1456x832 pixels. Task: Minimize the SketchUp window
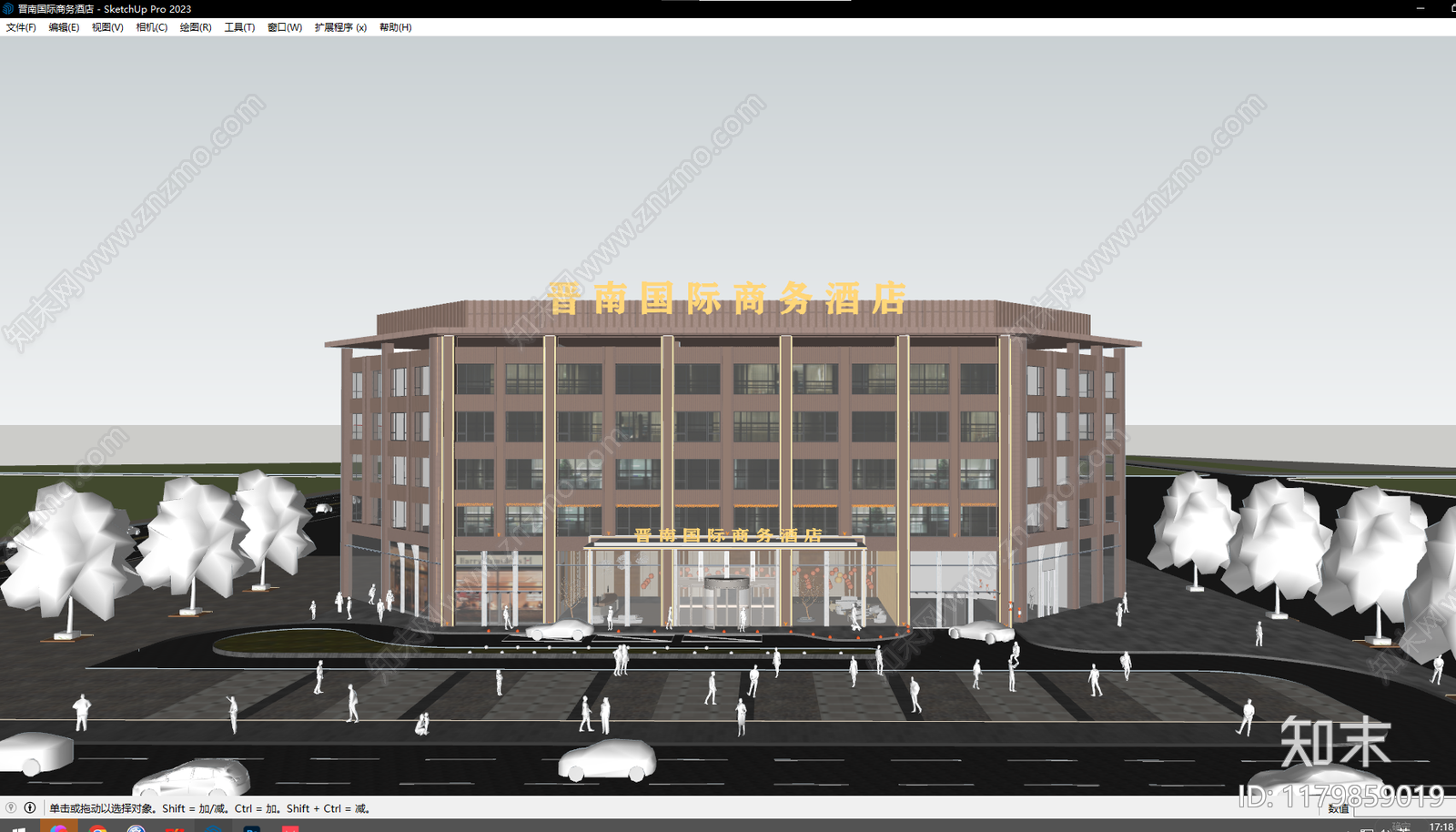(x=1421, y=8)
